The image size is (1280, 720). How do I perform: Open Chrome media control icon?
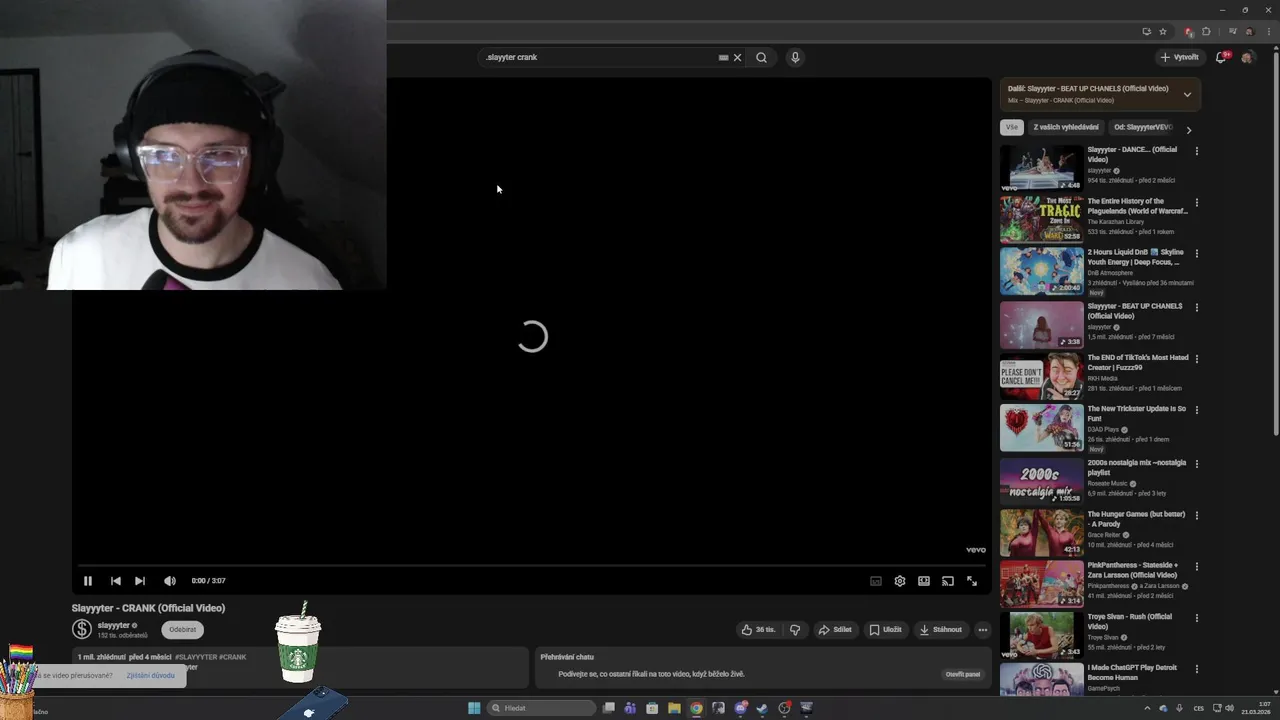pos(1232,32)
